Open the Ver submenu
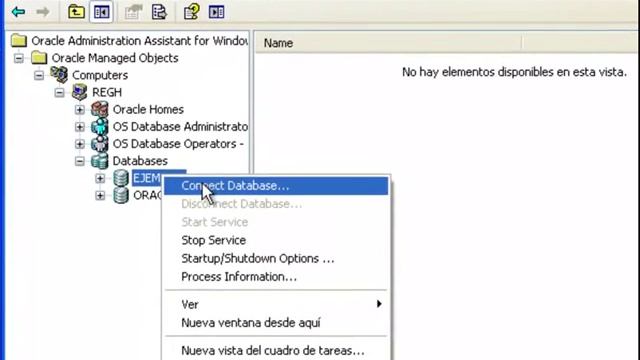640x360 pixels. point(276,304)
